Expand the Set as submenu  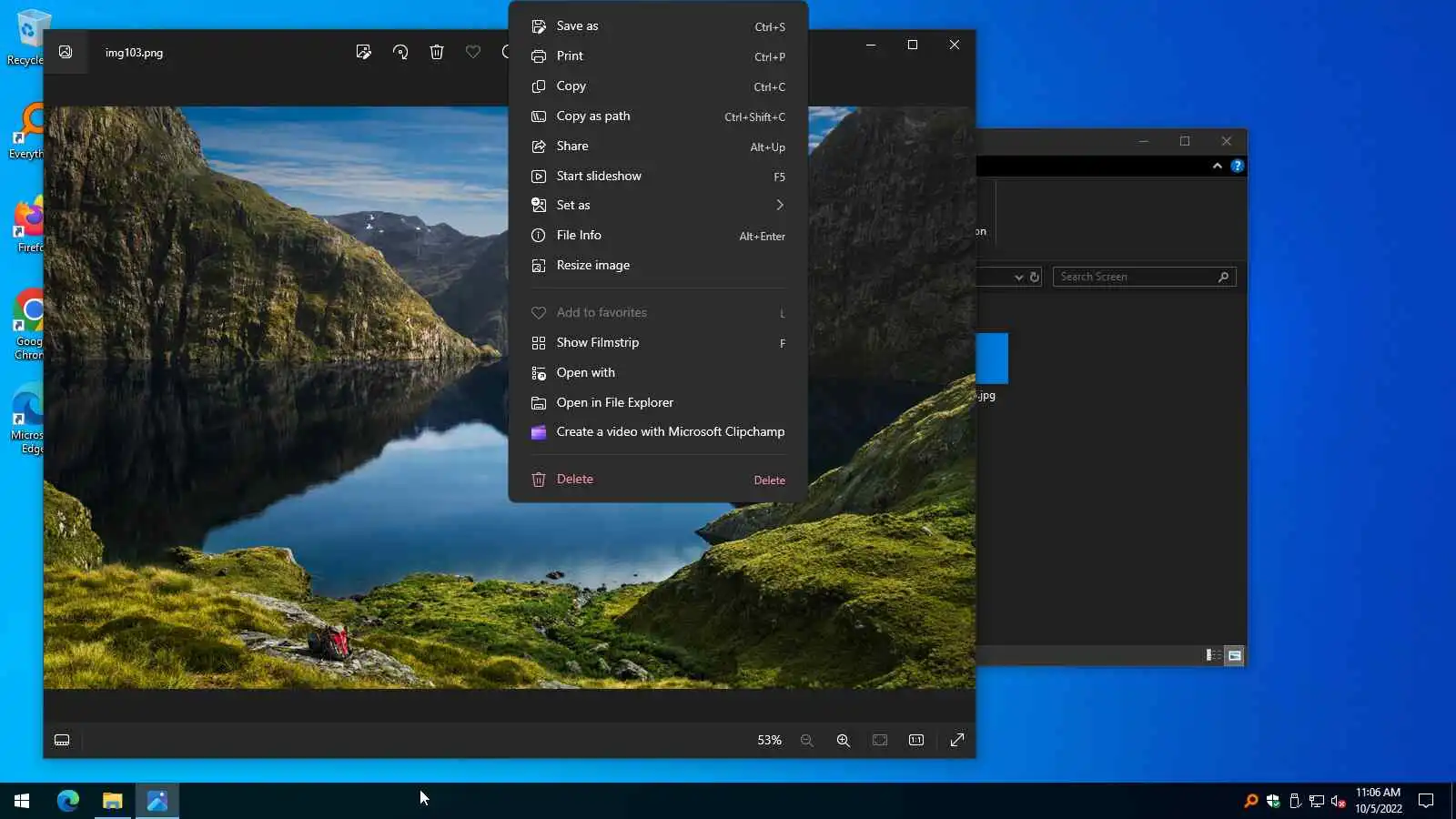658,206
